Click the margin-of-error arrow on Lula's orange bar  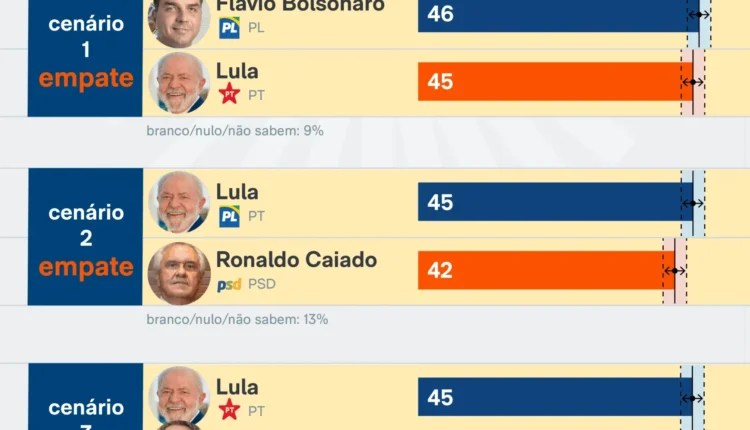click(693, 82)
